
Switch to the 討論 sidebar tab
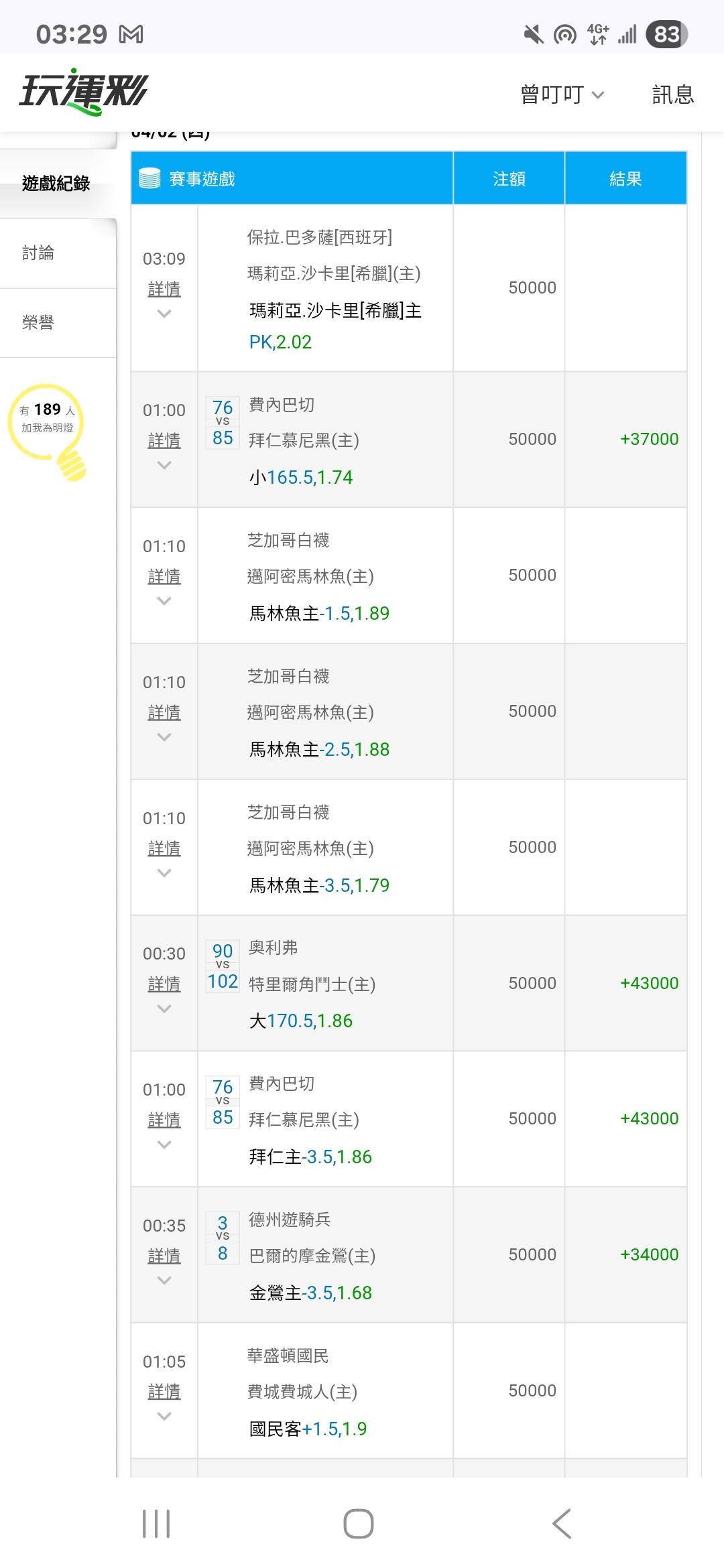coord(38,253)
